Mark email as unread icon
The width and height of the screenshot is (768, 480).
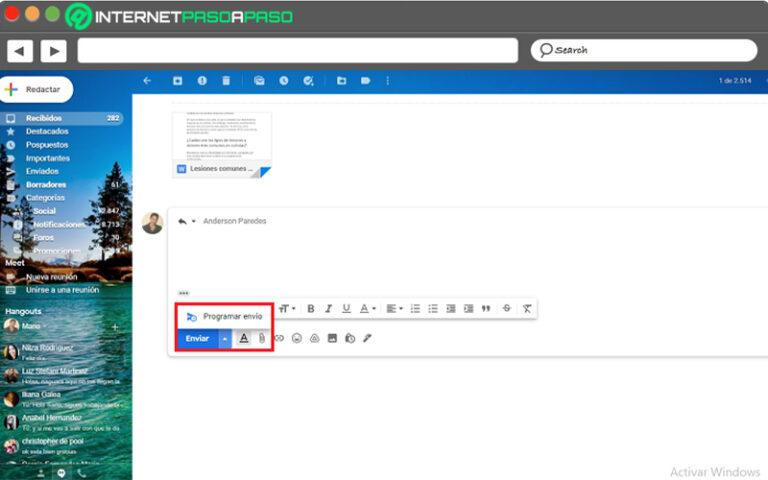(259, 81)
